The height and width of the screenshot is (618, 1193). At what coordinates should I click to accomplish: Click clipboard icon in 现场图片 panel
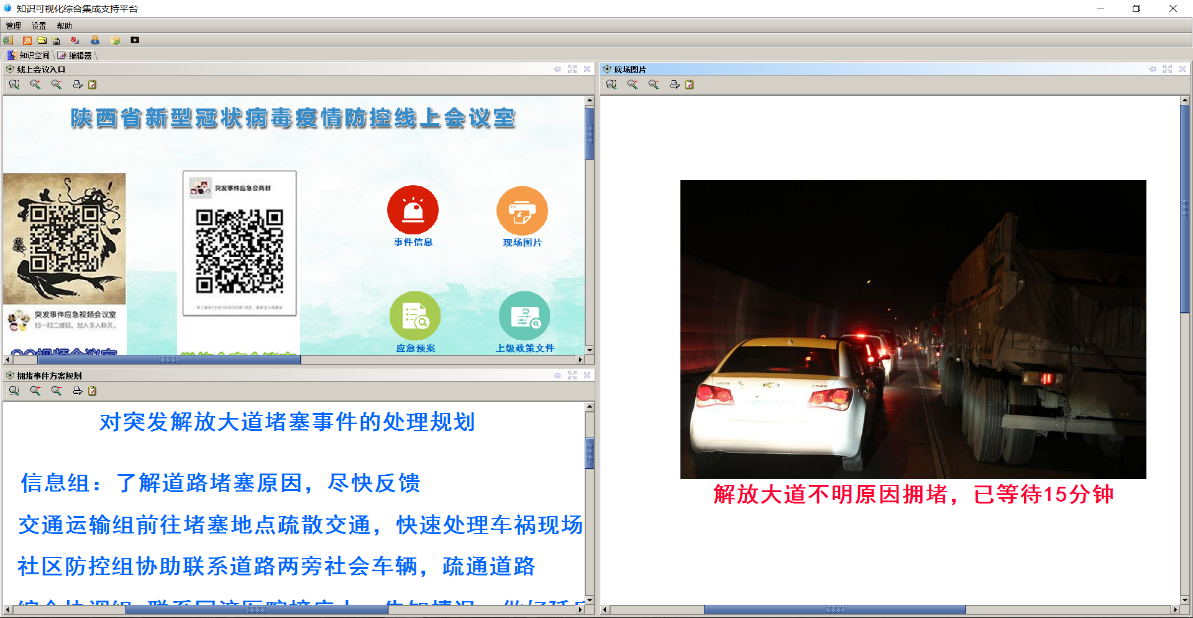coord(689,84)
